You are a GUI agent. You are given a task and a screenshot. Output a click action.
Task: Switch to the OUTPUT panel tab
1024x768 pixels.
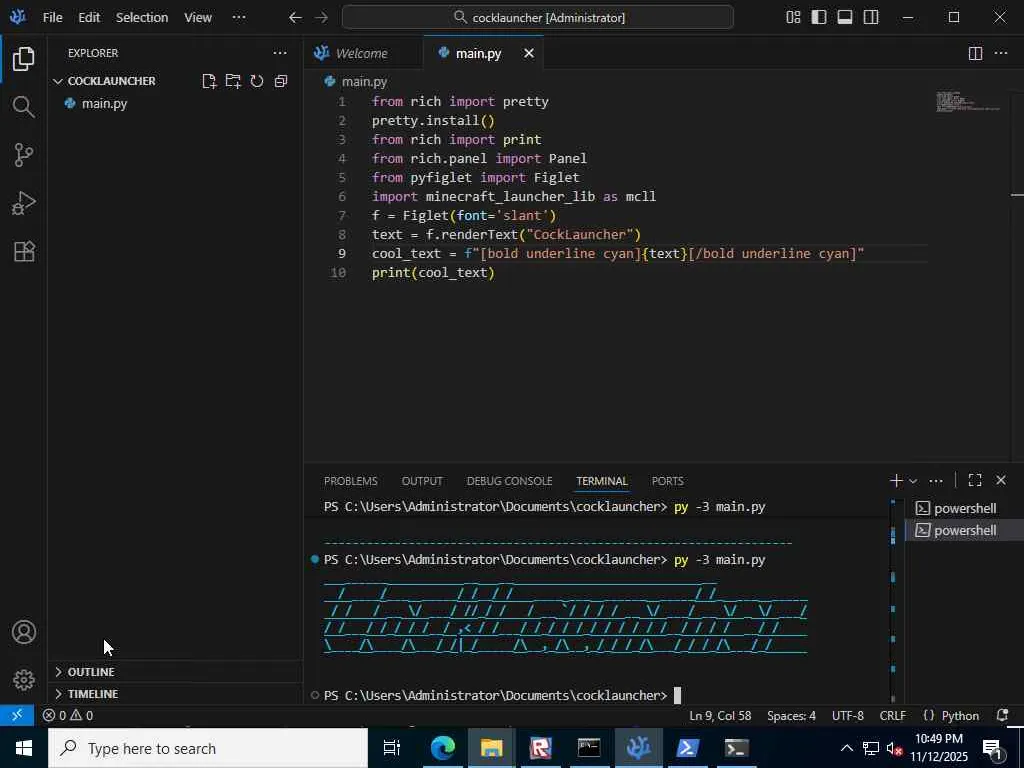[x=422, y=481]
